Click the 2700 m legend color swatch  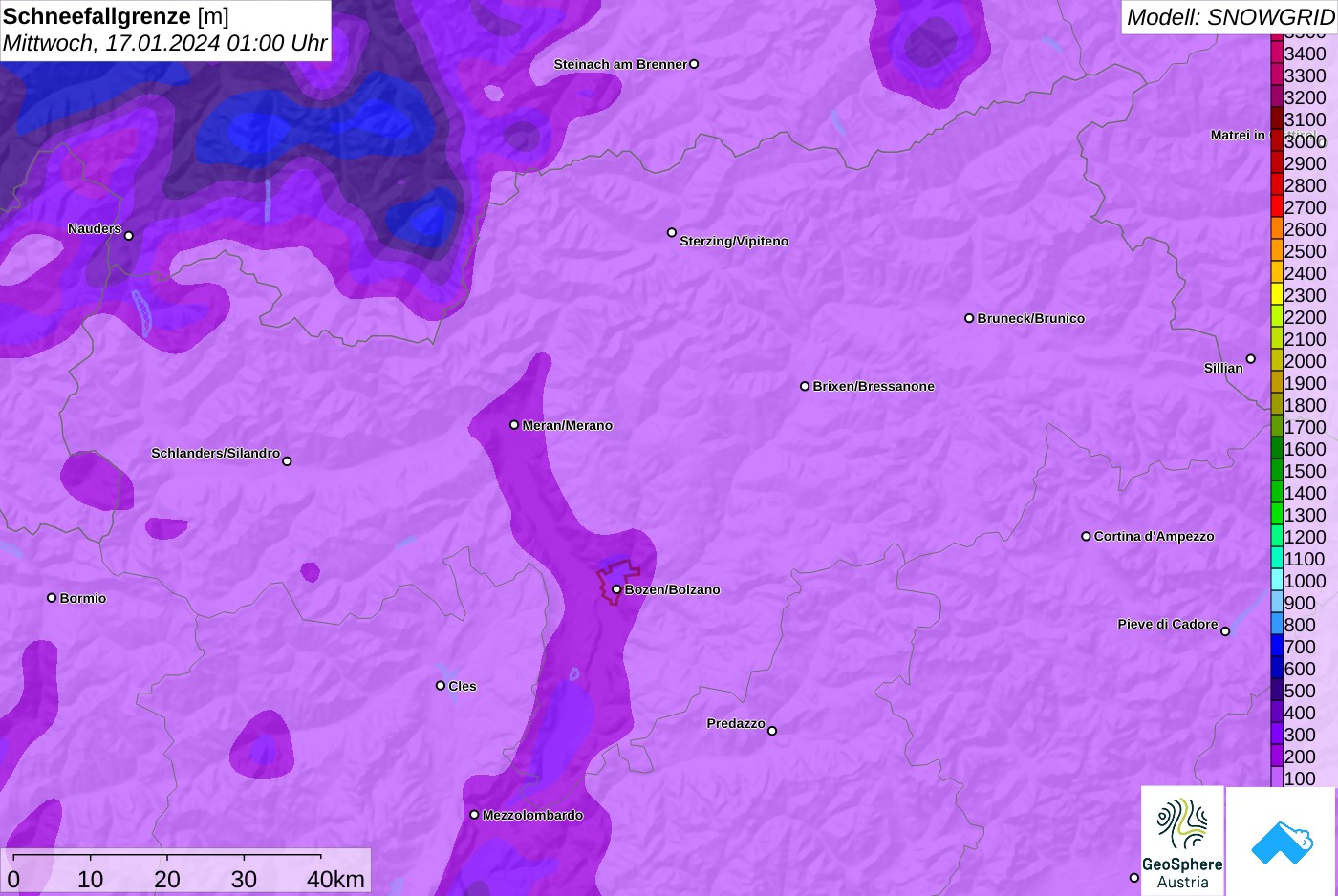[x=1276, y=207]
